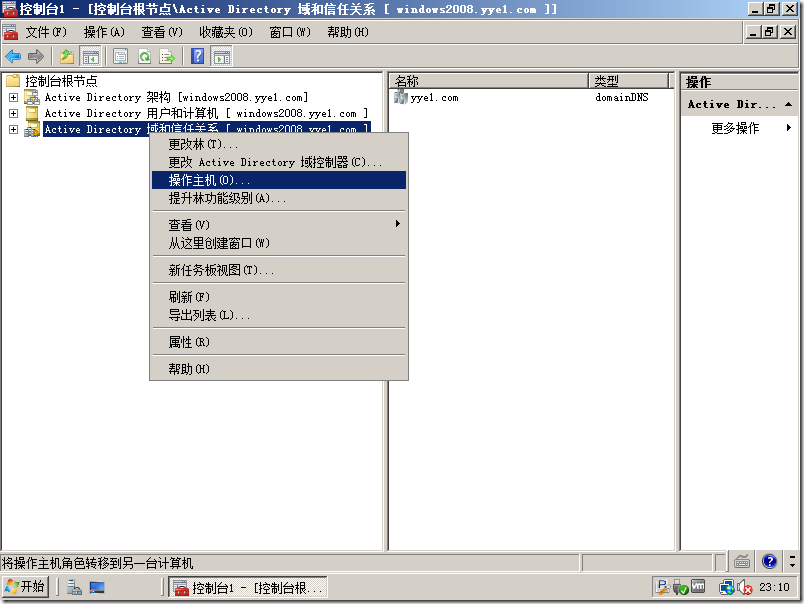The image size is (804, 604).
Task: Click the console root folder icon
Action: coord(13,80)
